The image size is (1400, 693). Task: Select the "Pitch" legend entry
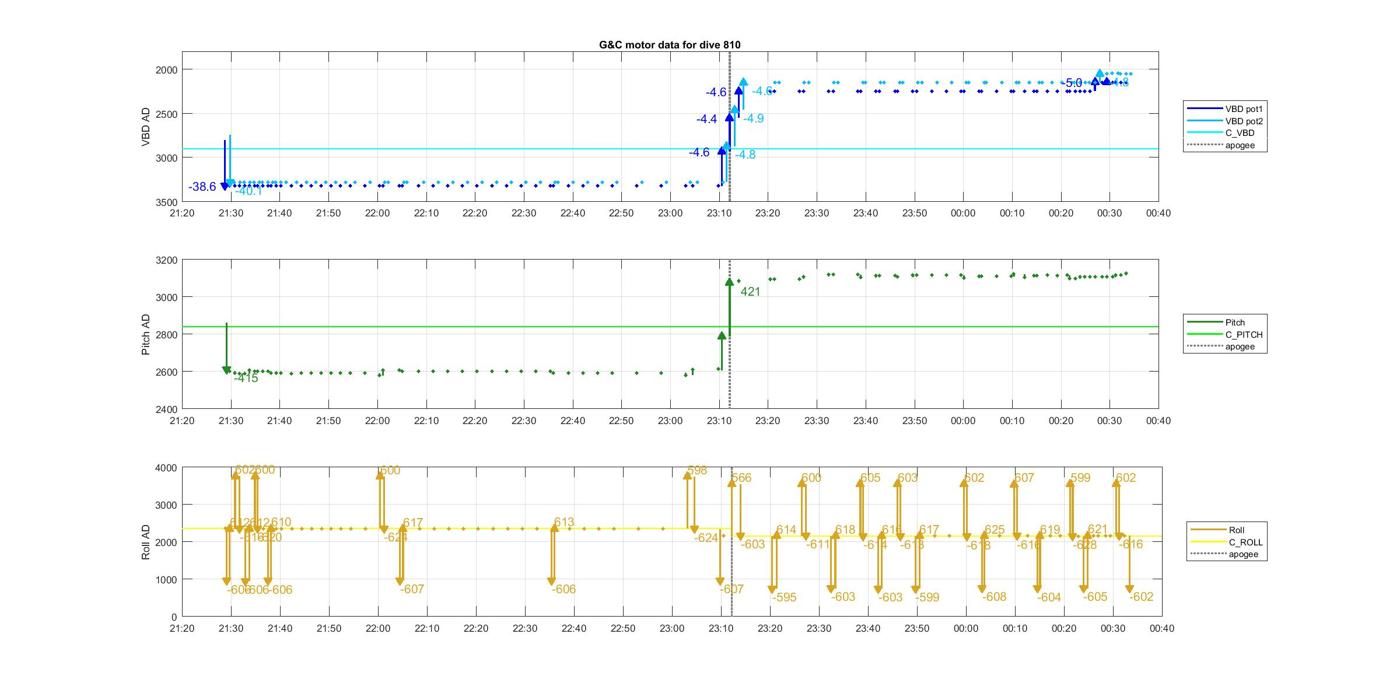click(x=1217, y=322)
